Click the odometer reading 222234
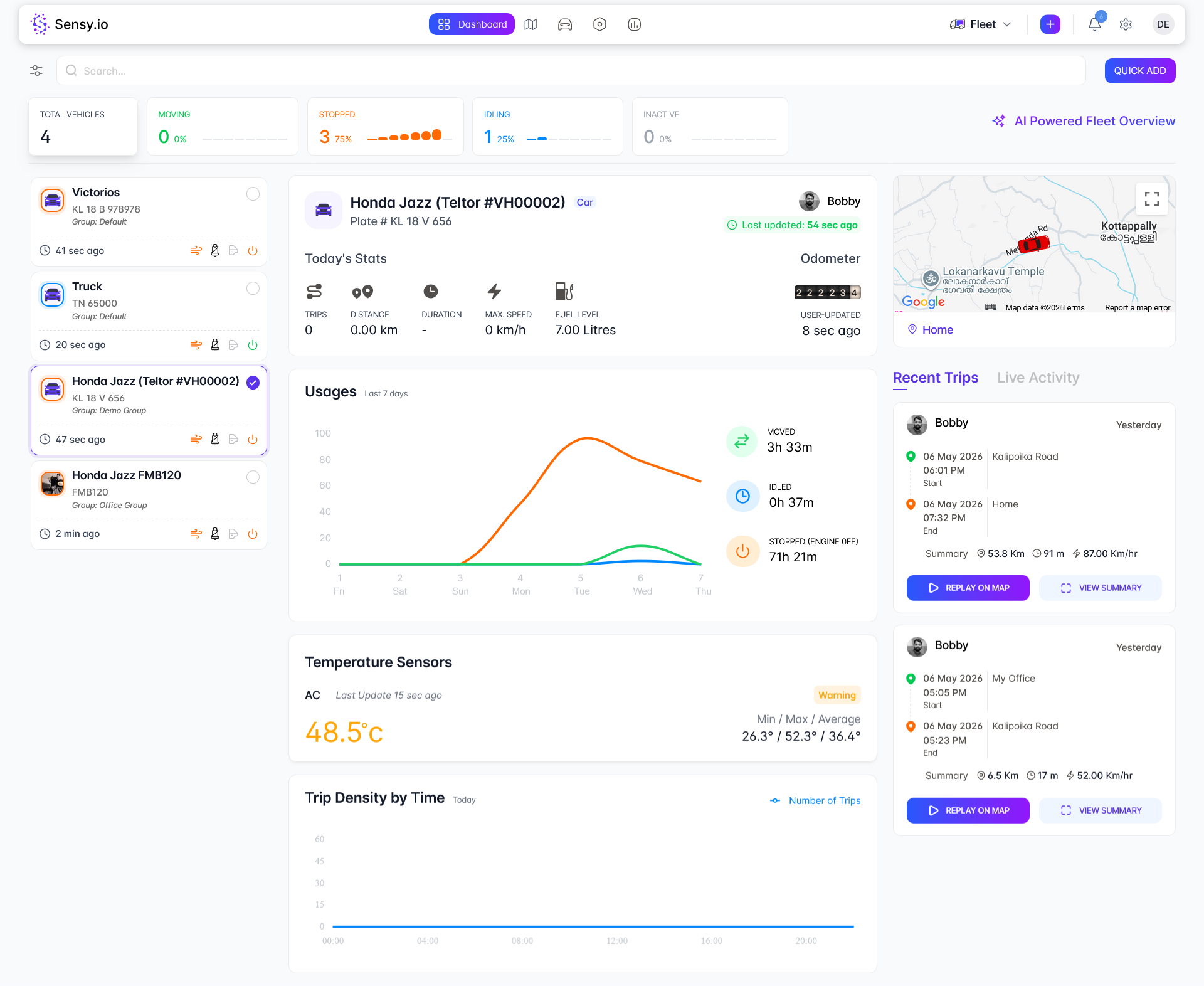Viewport: 1204px width, 986px height. pos(827,292)
